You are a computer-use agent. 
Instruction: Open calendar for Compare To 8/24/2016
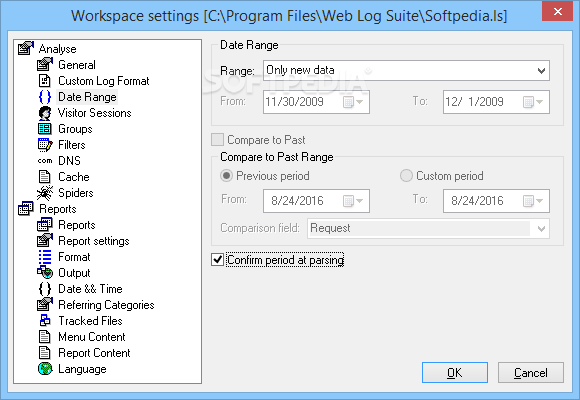tap(533, 201)
